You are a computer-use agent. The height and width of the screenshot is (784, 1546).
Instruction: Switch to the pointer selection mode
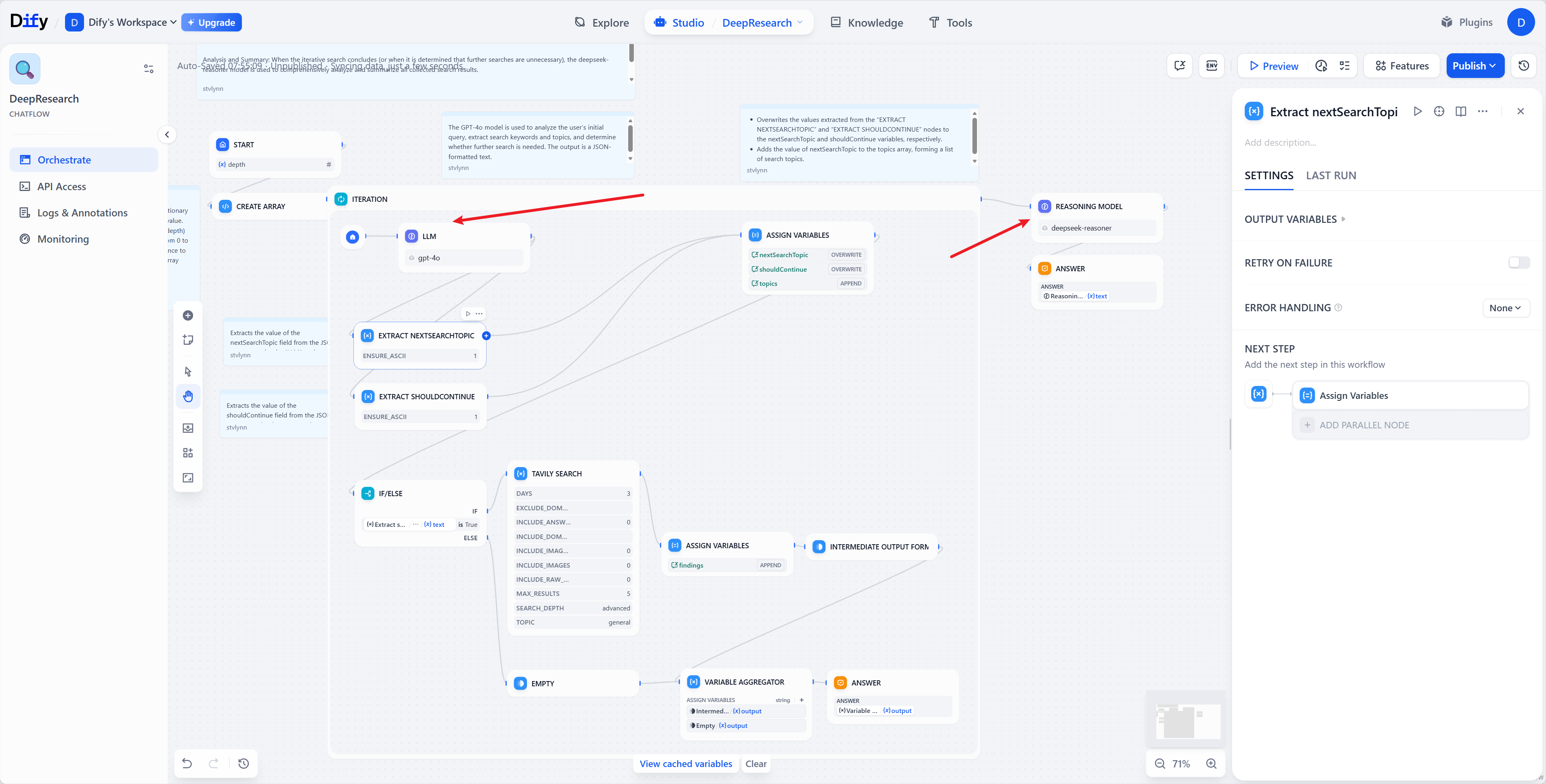pos(188,372)
